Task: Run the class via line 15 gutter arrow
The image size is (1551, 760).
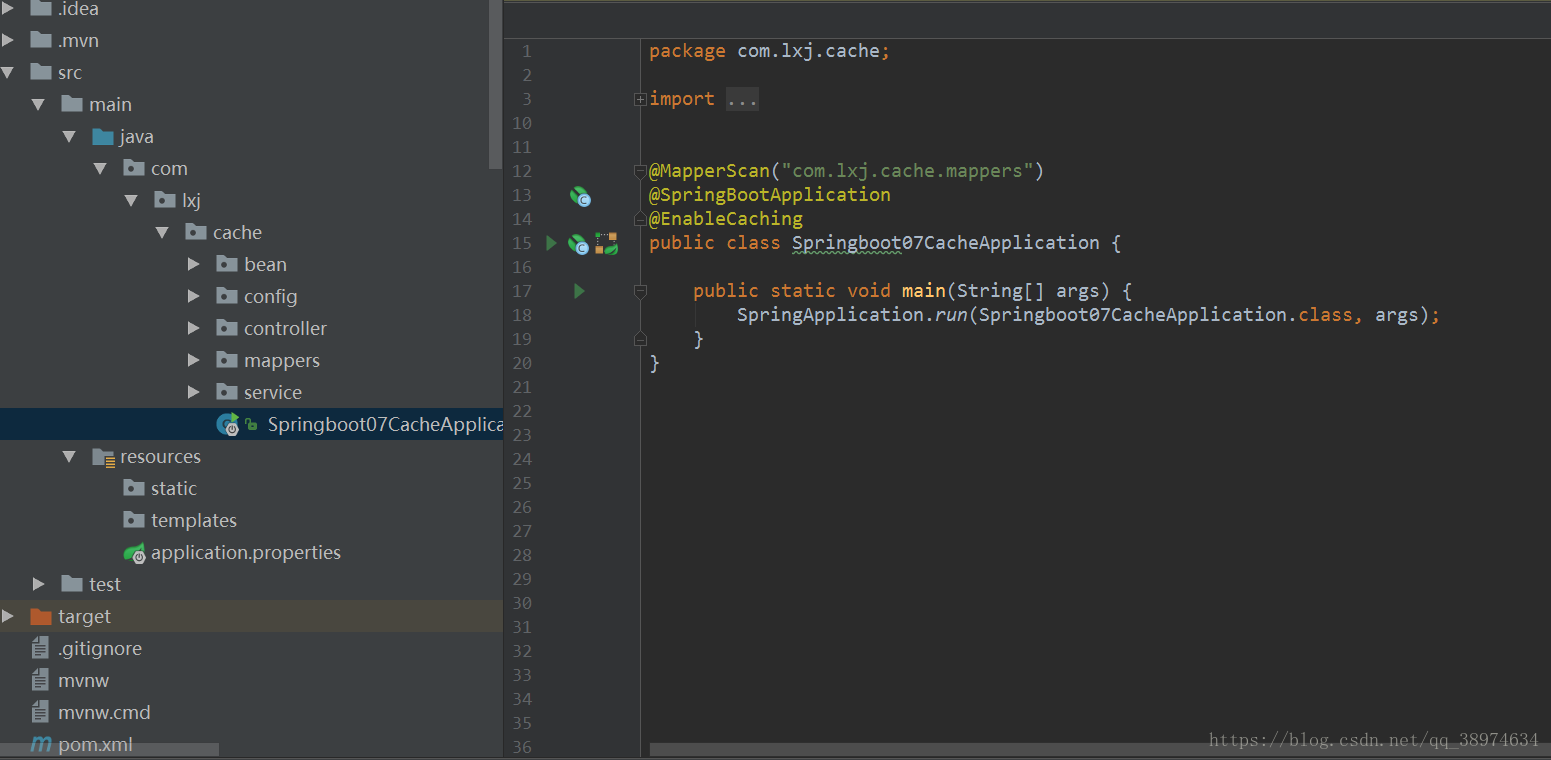Action: (x=551, y=243)
